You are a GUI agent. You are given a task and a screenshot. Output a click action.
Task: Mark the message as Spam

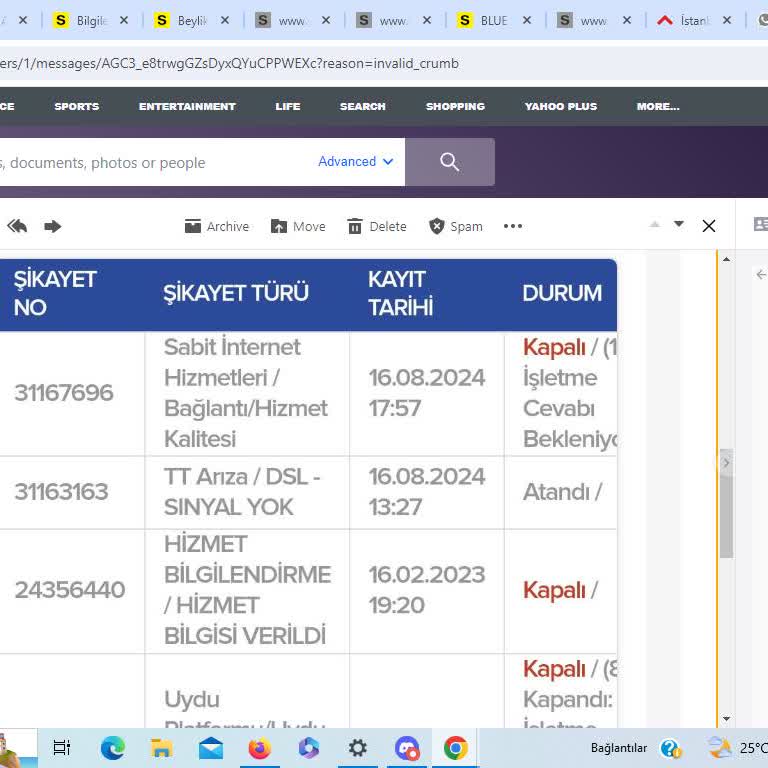(456, 226)
